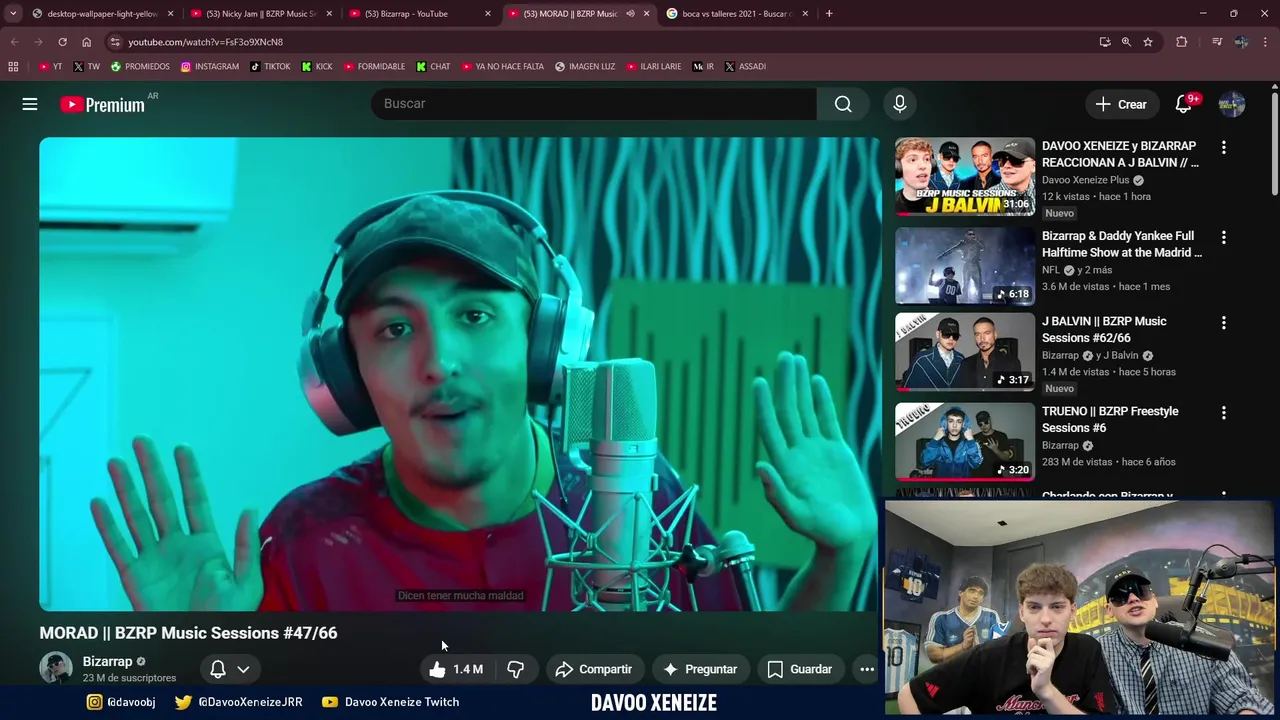Dislike the video with thumbs down
1280x720 pixels.
[x=515, y=669]
